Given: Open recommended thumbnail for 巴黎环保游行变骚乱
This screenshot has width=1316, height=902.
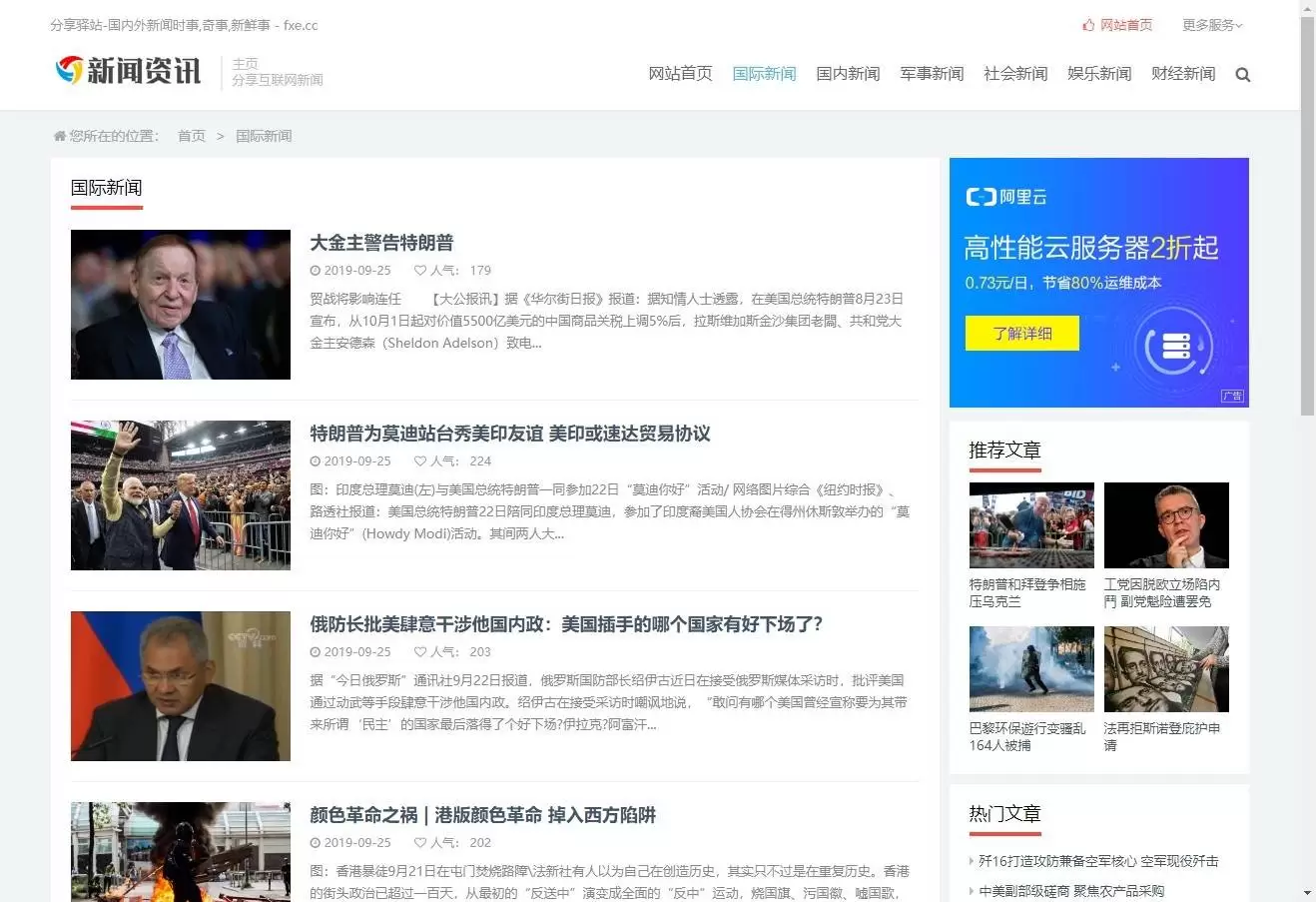Looking at the screenshot, I should (x=1031, y=669).
